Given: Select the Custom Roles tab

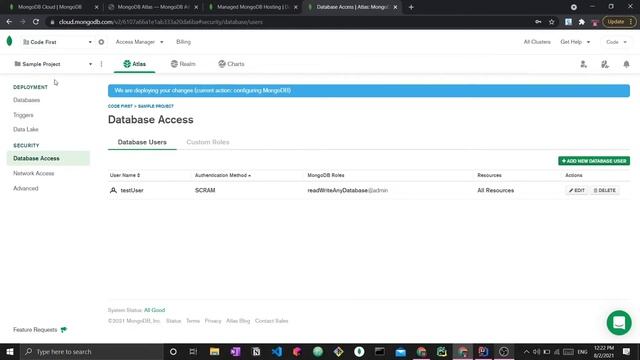Looking at the screenshot, I should tap(208, 142).
